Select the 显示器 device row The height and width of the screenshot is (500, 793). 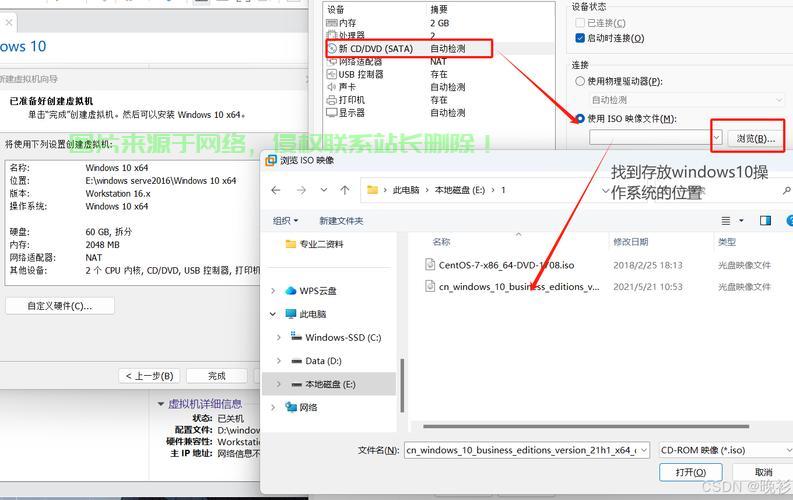pos(438,113)
